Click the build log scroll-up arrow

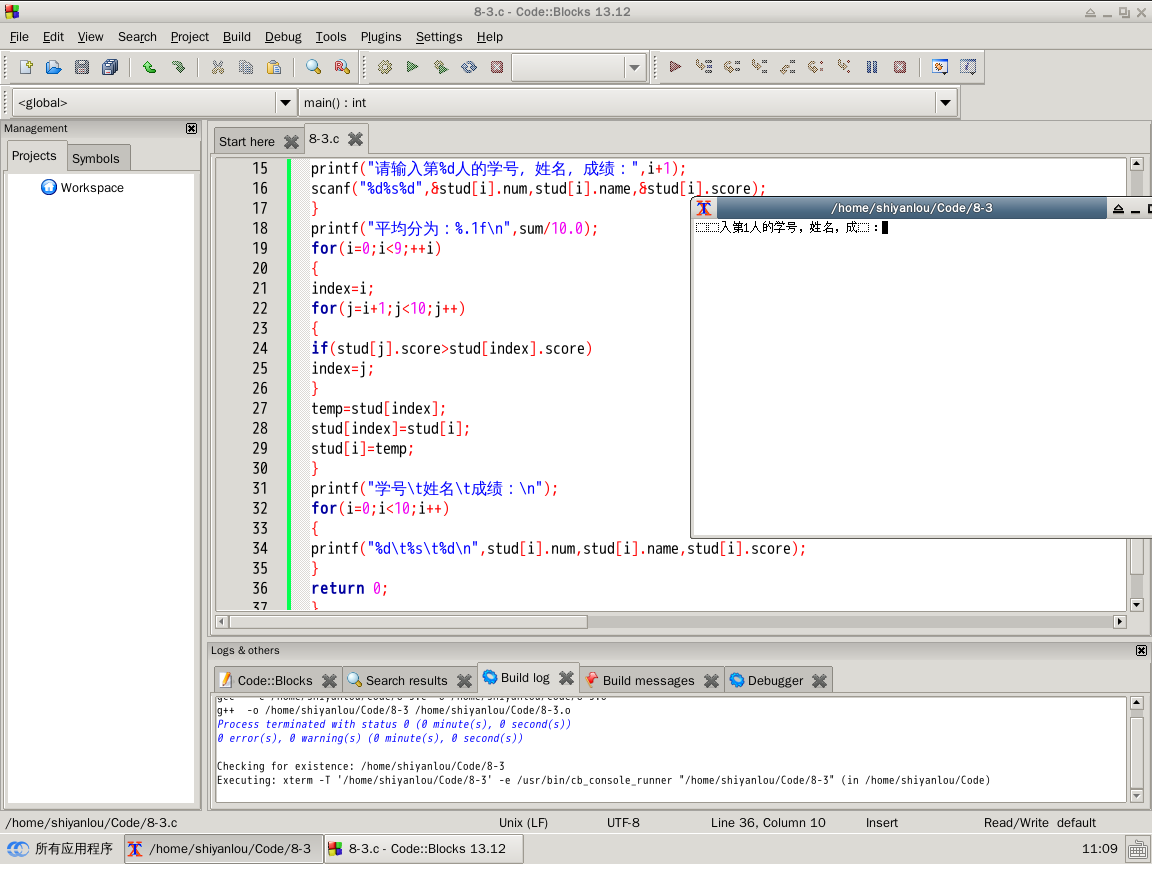pyautogui.click(x=1137, y=703)
